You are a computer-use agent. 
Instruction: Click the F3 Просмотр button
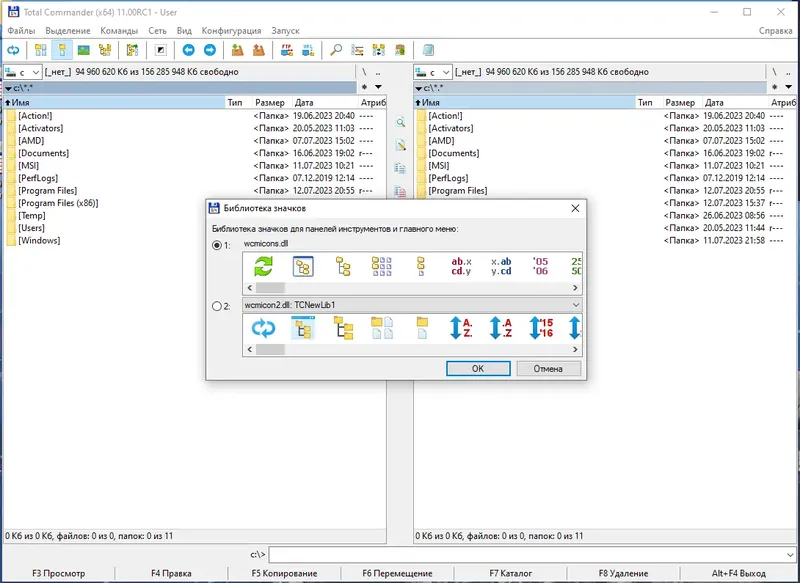click(x=58, y=573)
